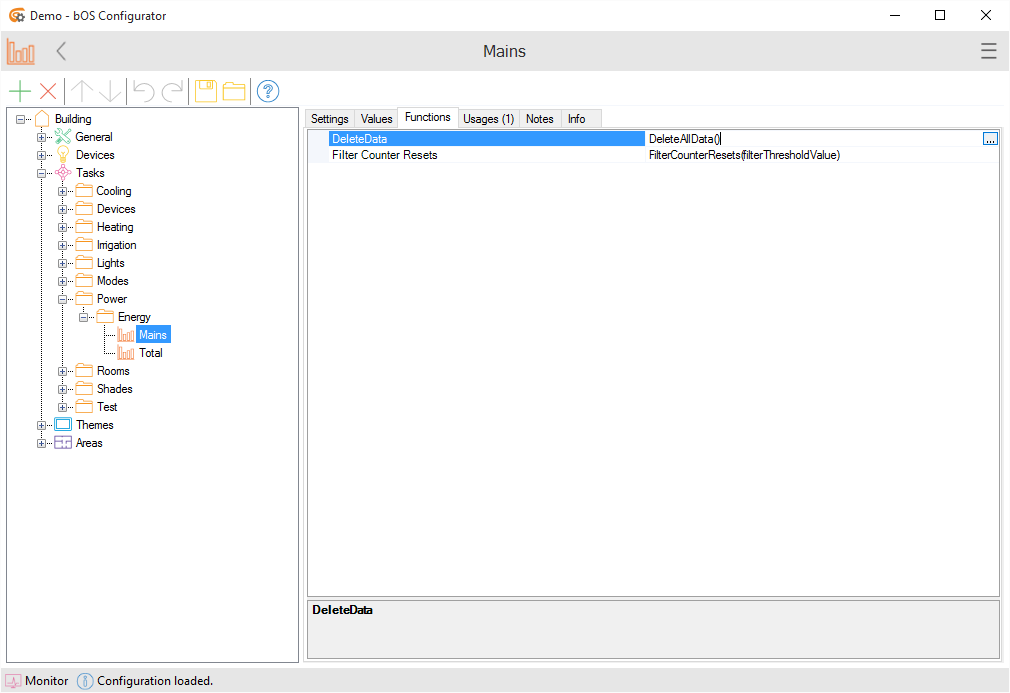Switch to the Settings tab
The image size is (1010, 693).
329,119
